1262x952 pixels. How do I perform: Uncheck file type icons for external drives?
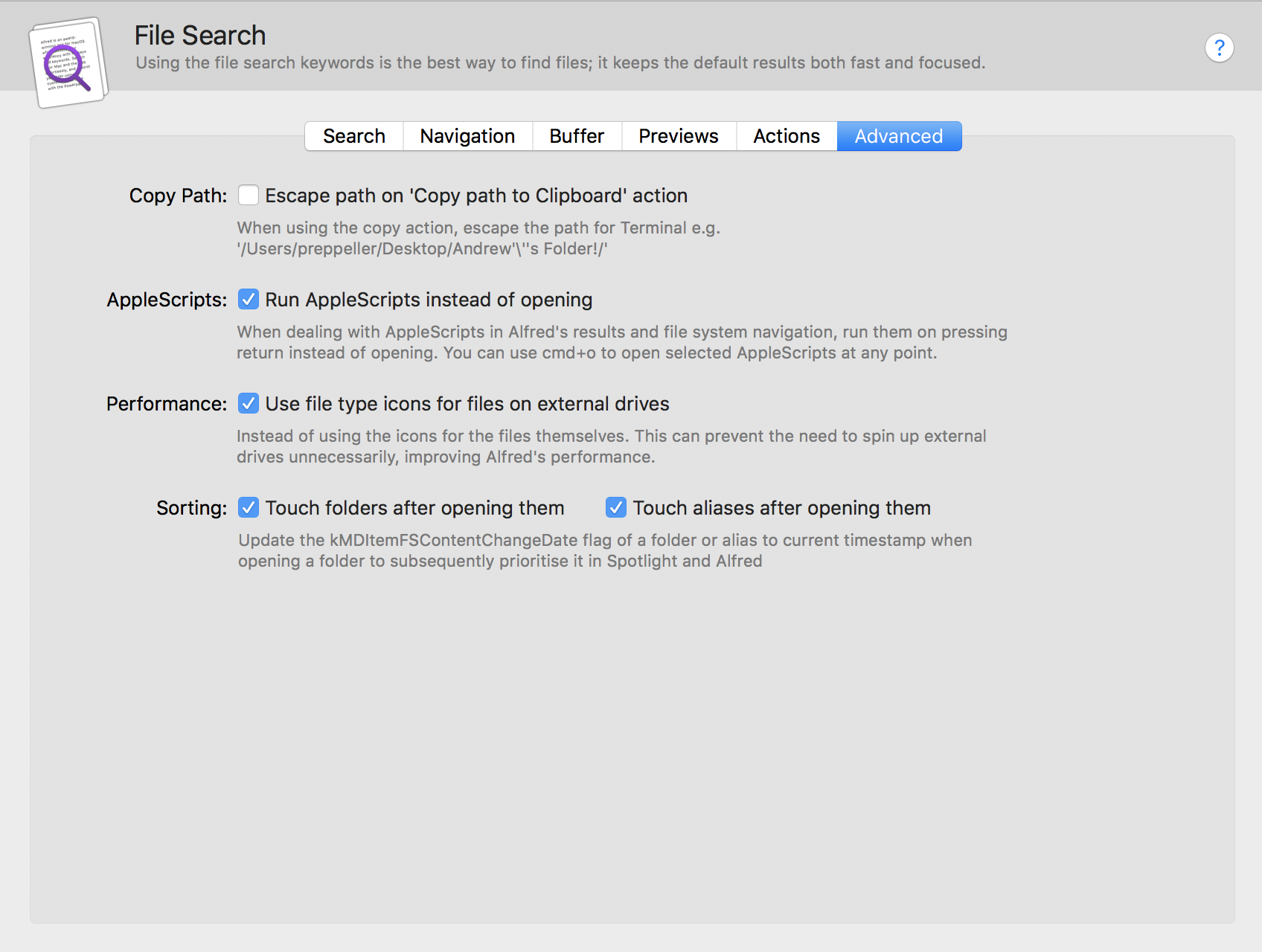tap(249, 403)
